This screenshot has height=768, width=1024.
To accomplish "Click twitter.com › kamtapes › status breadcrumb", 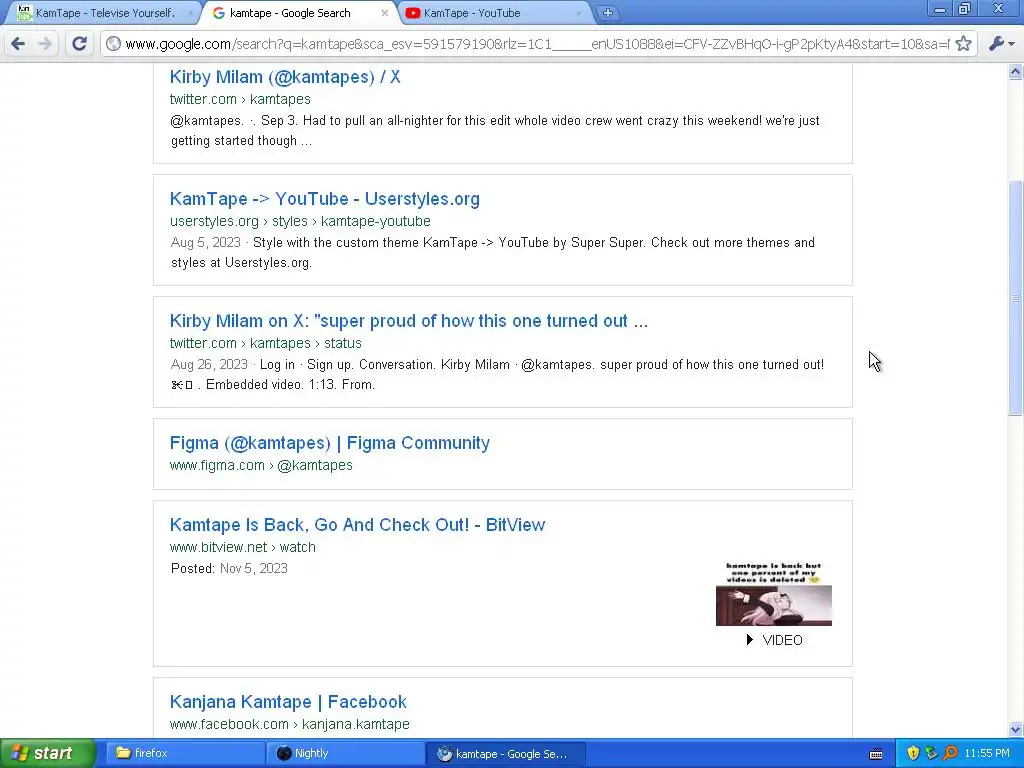I will pyautogui.click(x=266, y=344).
